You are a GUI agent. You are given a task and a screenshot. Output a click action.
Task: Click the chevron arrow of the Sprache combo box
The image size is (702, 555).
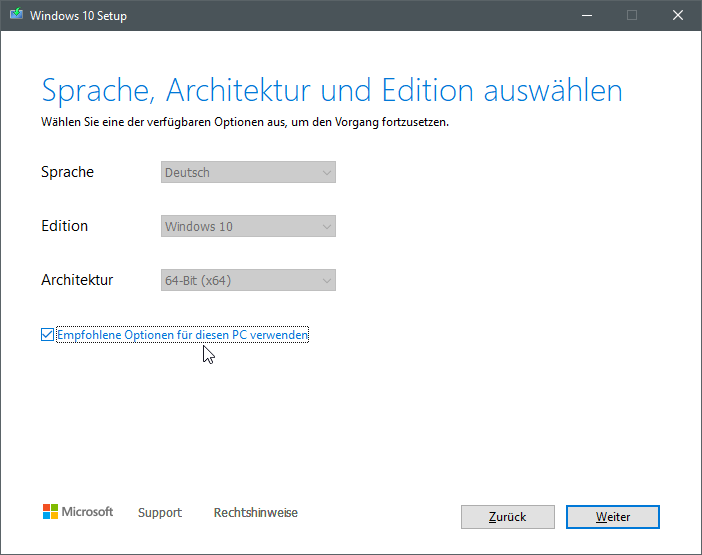tap(326, 172)
